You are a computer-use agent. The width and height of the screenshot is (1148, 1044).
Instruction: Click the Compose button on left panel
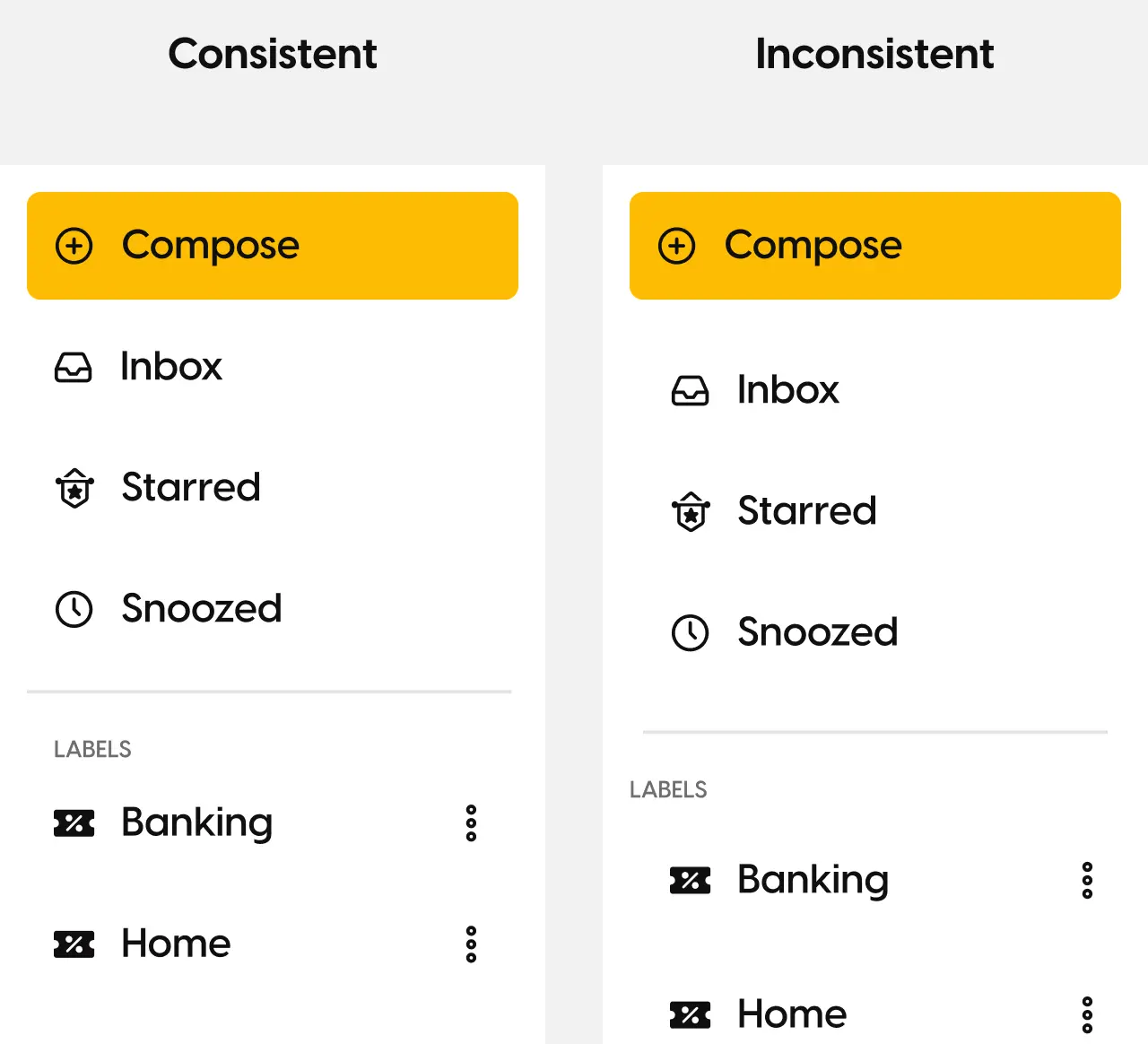tap(273, 245)
